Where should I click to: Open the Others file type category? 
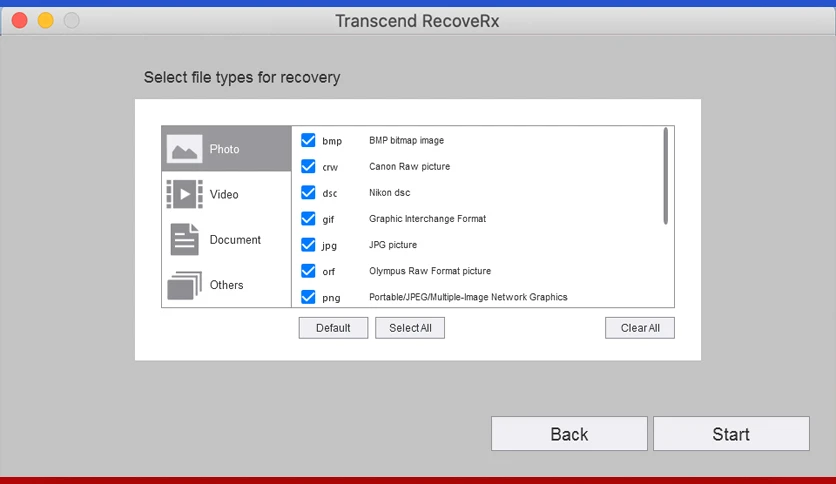(x=227, y=285)
